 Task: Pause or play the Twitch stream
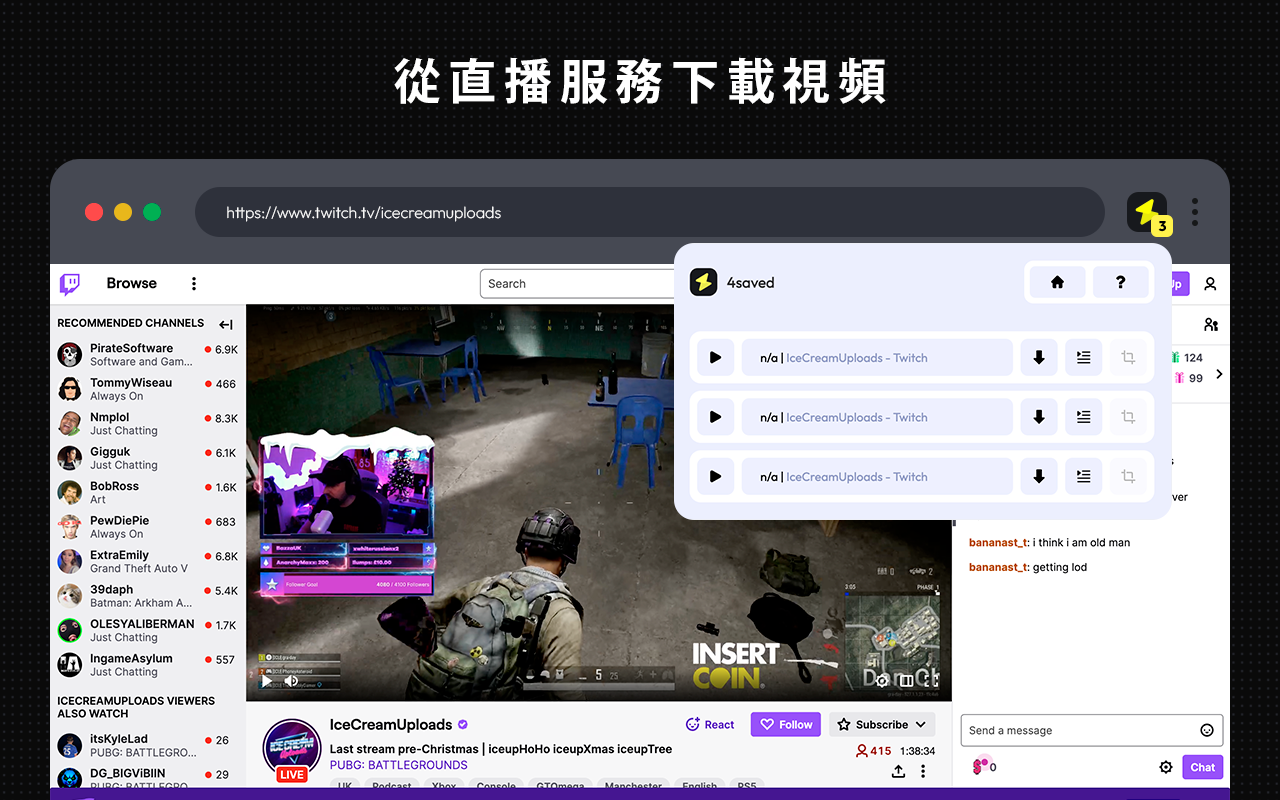click(x=267, y=681)
